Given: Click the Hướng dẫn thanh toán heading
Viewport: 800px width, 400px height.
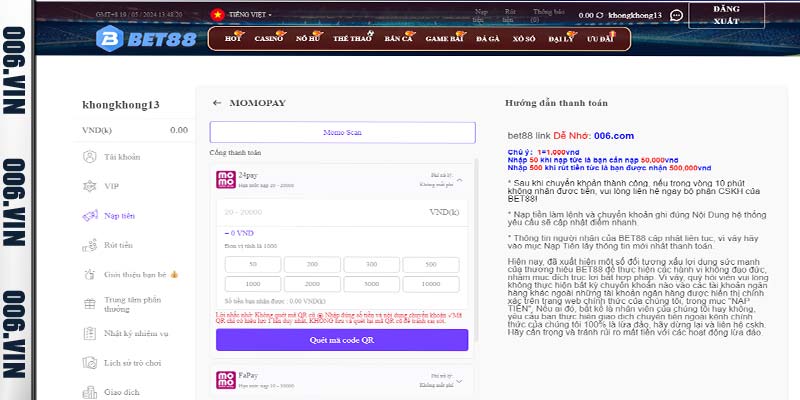Looking at the screenshot, I should point(556,103).
